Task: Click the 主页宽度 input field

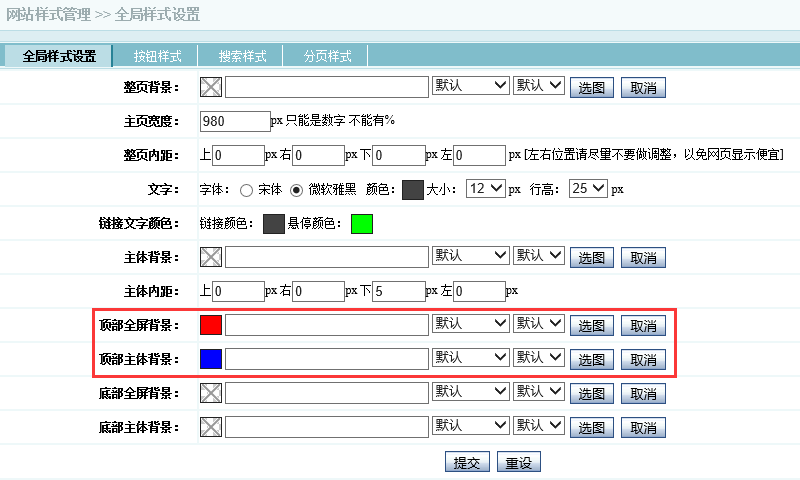Action: (235, 121)
